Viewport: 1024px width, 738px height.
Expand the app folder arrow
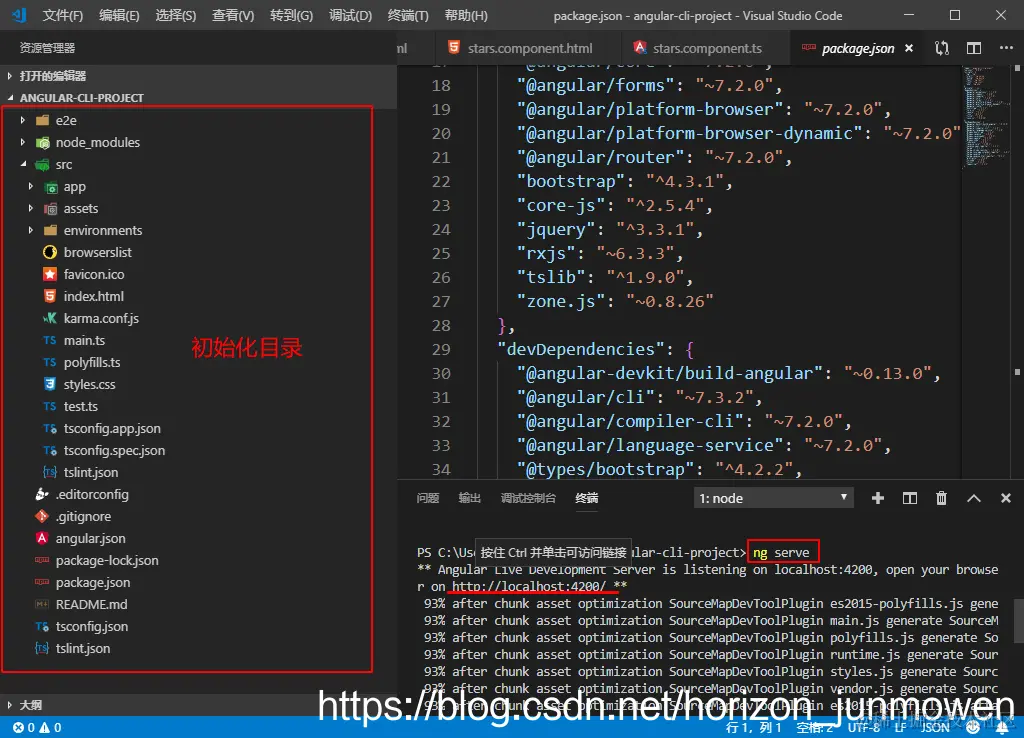[x=31, y=187]
